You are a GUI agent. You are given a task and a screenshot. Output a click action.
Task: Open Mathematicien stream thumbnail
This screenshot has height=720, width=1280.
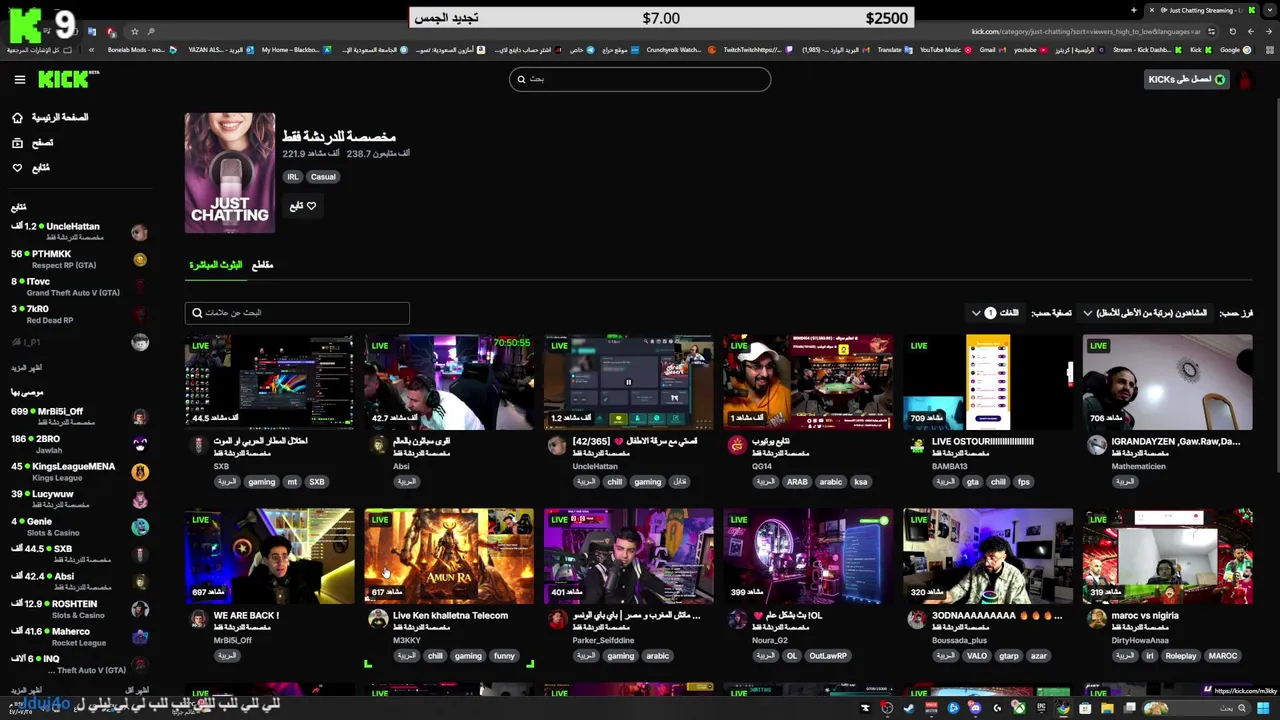(x=1167, y=382)
